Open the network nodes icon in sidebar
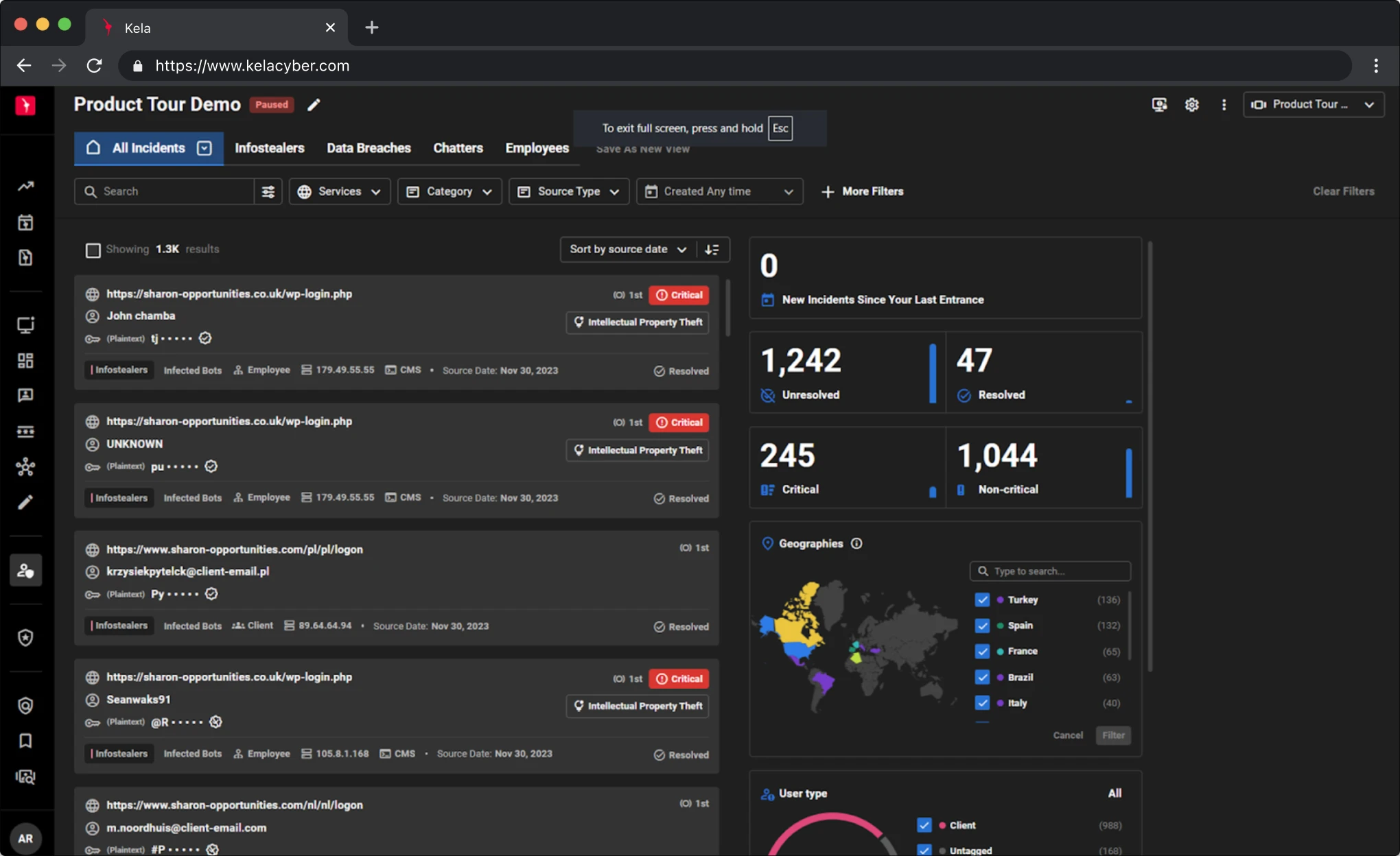This screenshot has height=856, width=1400. pos(25,467)
